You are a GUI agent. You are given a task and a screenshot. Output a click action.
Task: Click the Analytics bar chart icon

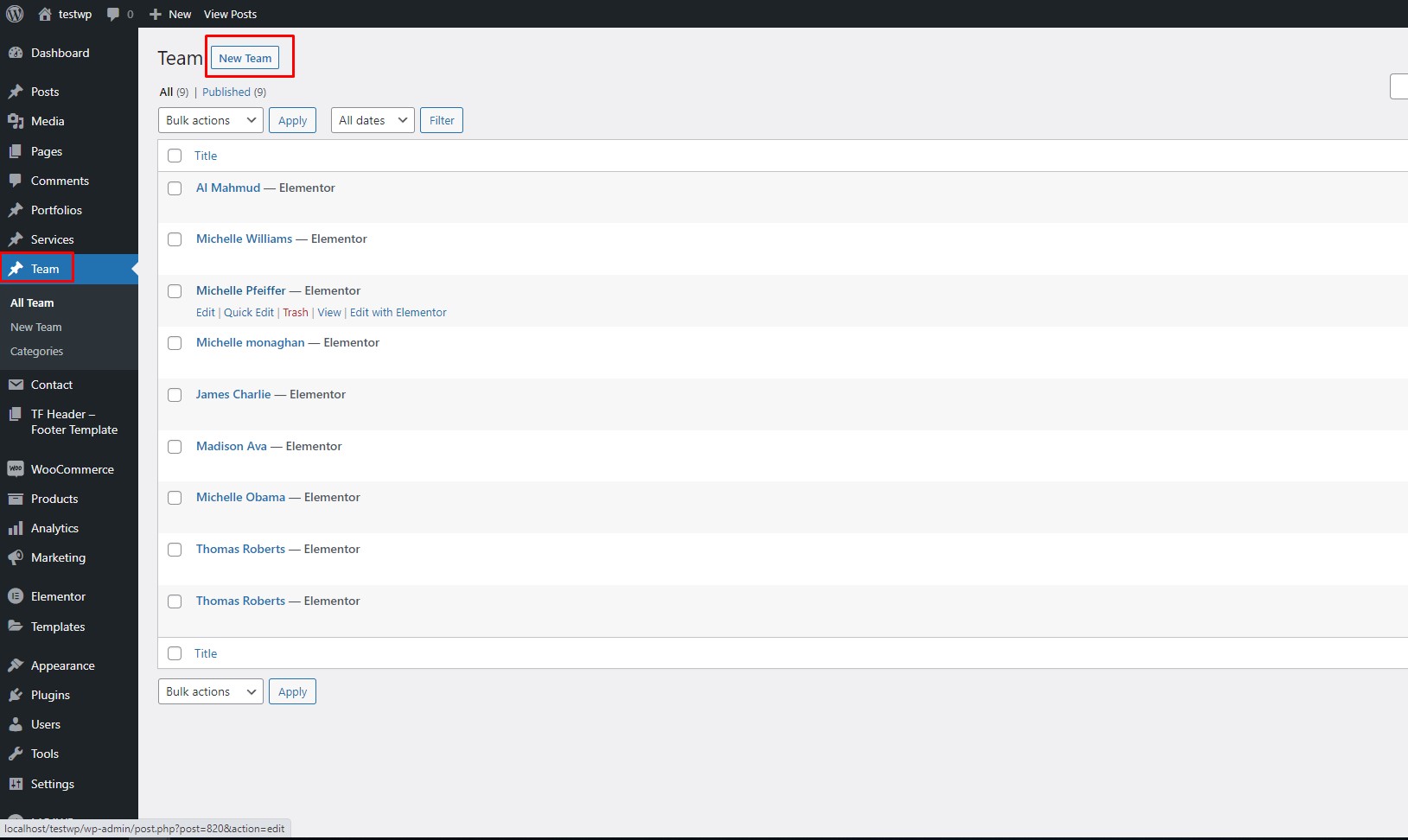coord(16,528)
